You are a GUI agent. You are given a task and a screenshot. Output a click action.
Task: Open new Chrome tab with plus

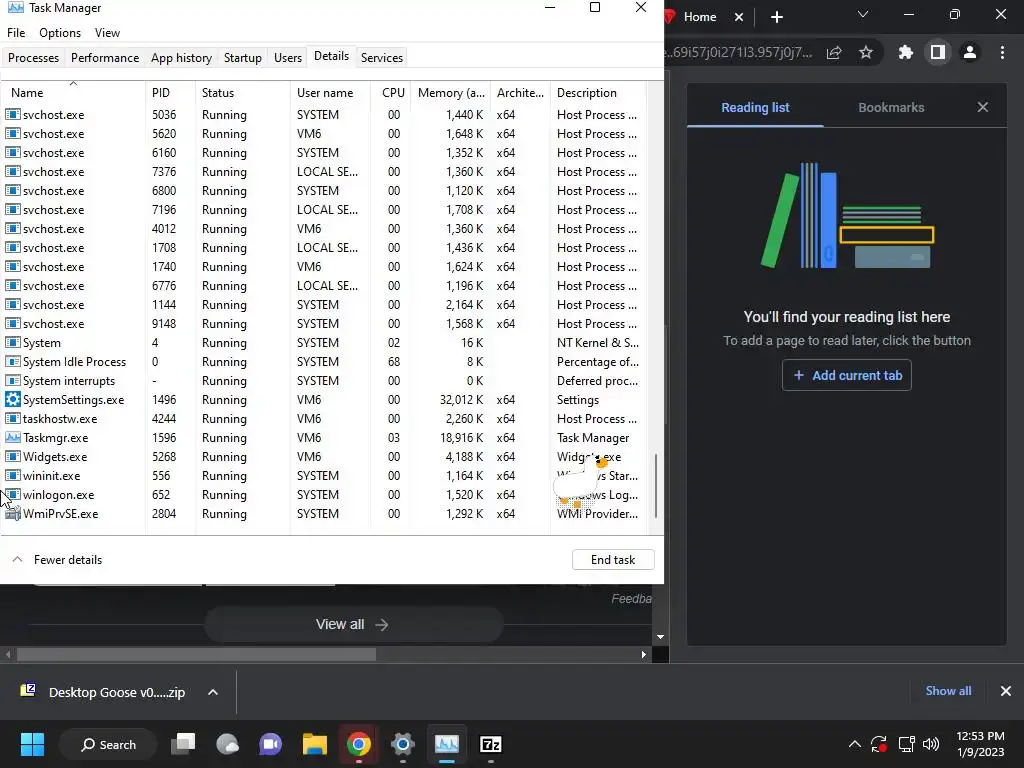pyautogui.click(x=776, y=17)
